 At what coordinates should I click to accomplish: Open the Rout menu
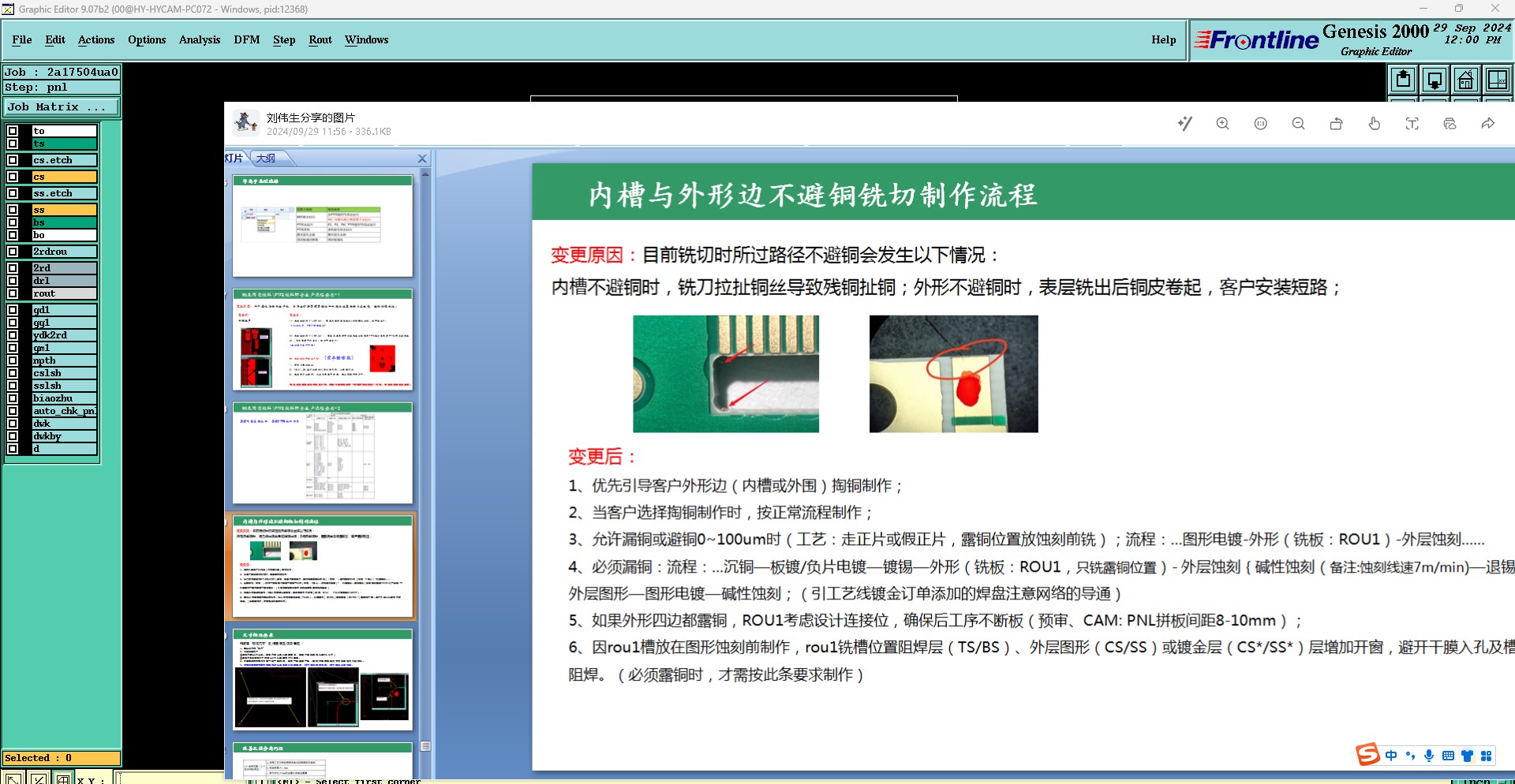(320, 39)
